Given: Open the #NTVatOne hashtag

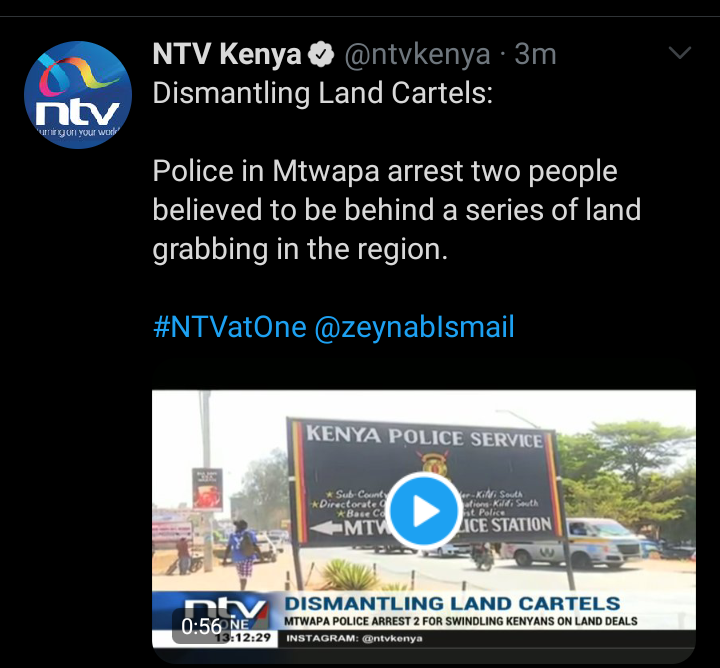Looking at the screenshot, I should tap(230, 327).
